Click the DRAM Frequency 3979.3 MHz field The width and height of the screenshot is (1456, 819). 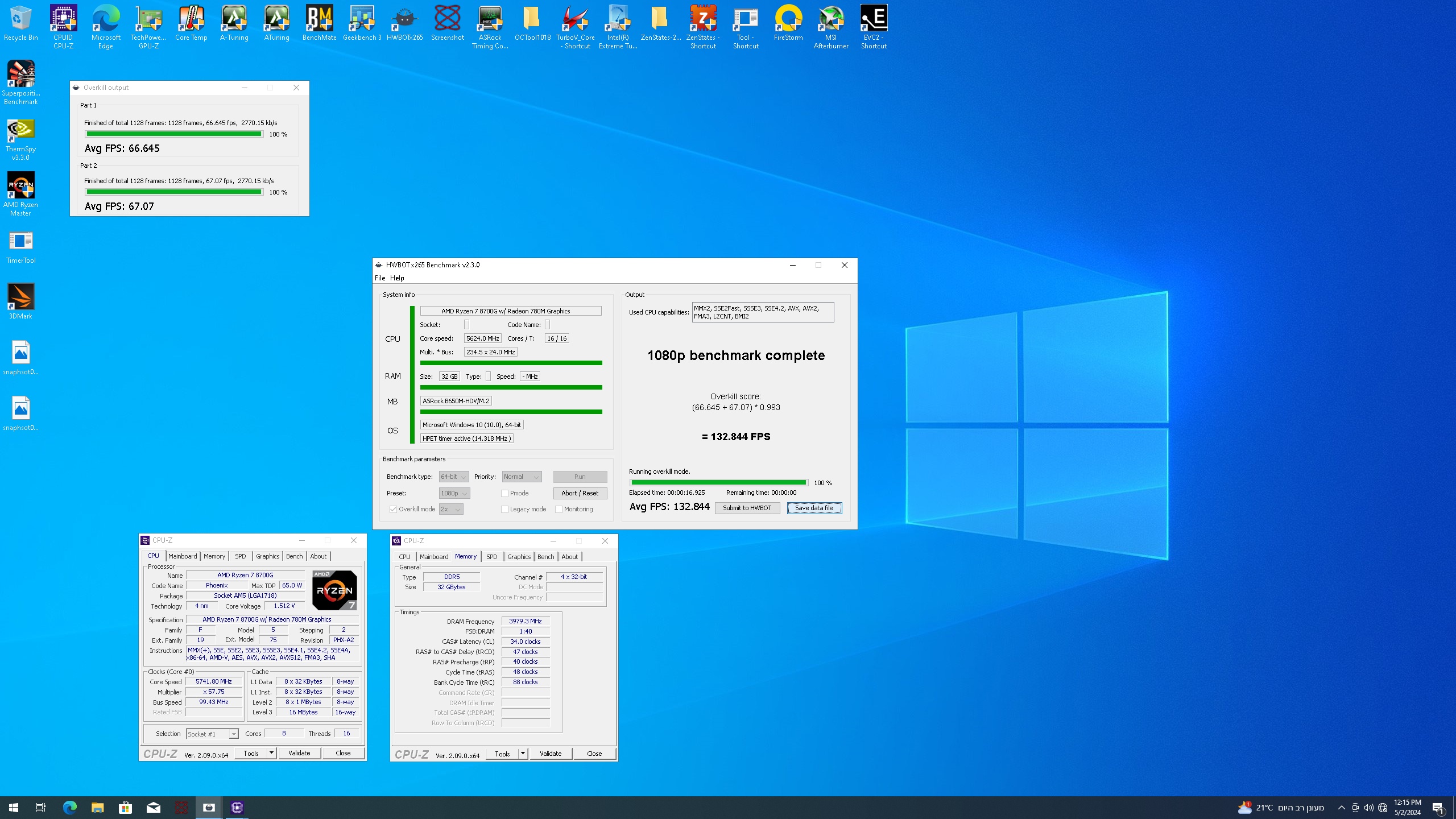[526, 621]
